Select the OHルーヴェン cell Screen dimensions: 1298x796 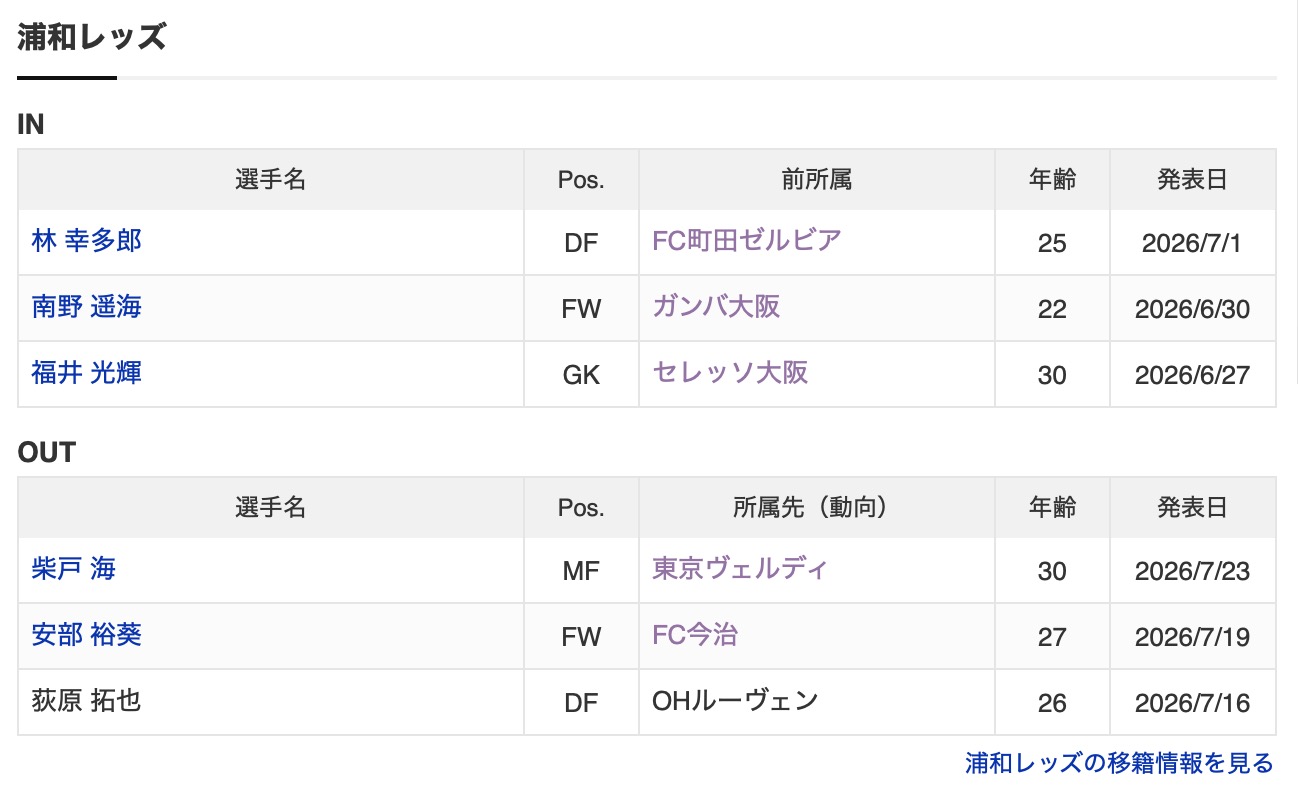pyautogui.click(x=817, y=702)
